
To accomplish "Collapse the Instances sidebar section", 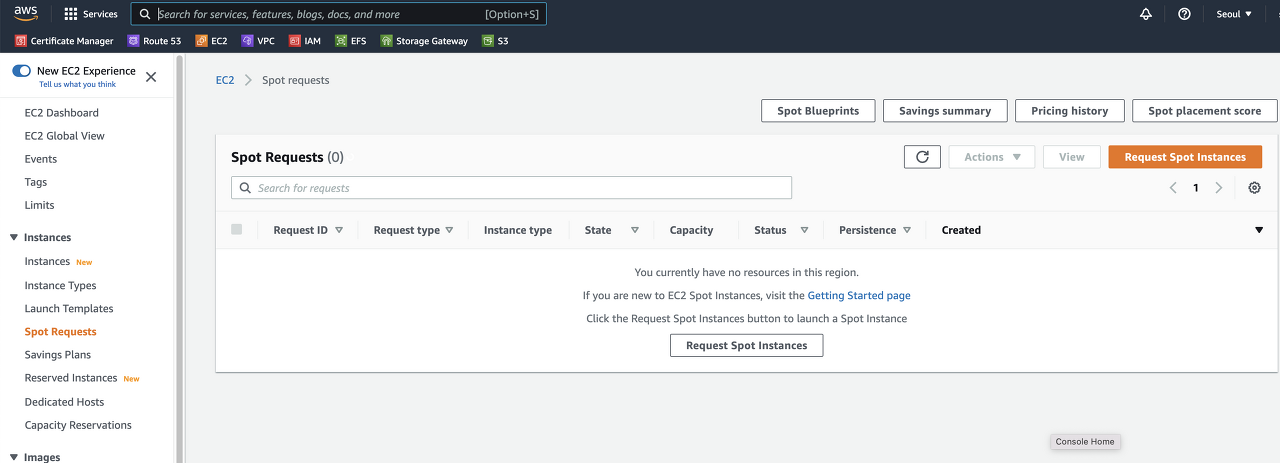I will point(14,237).
